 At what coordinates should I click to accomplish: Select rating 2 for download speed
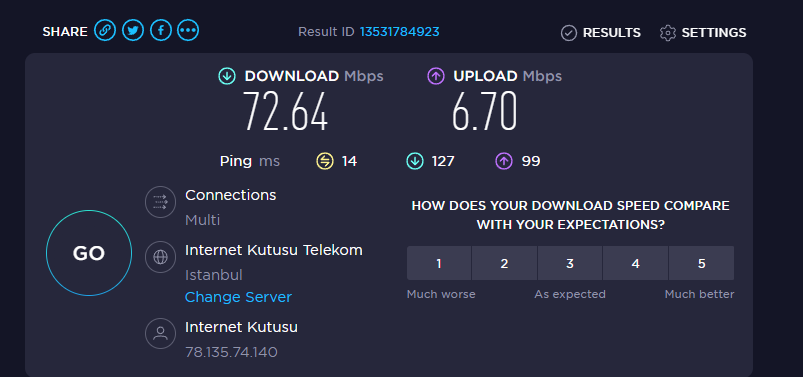pyautogui.click(x=504, y=263)
